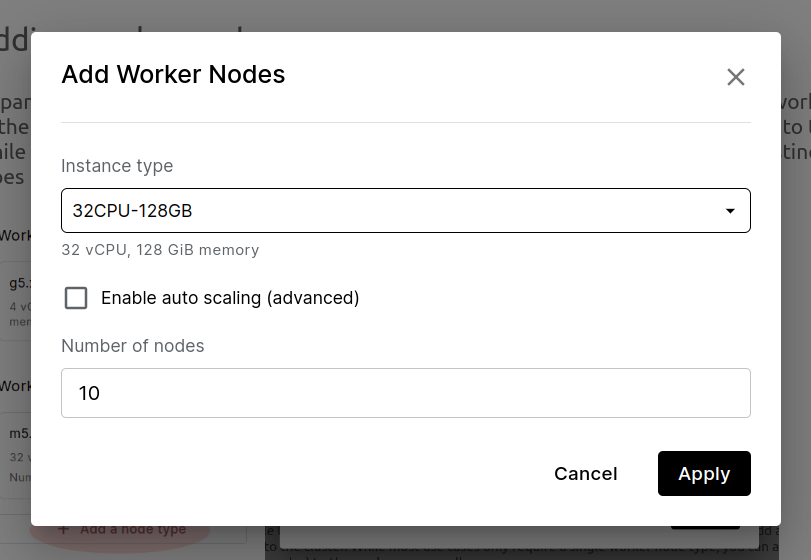The image size is (811, 560).
Task: Click the dropdown arrow of Instance type
Action: coord(730,211)
